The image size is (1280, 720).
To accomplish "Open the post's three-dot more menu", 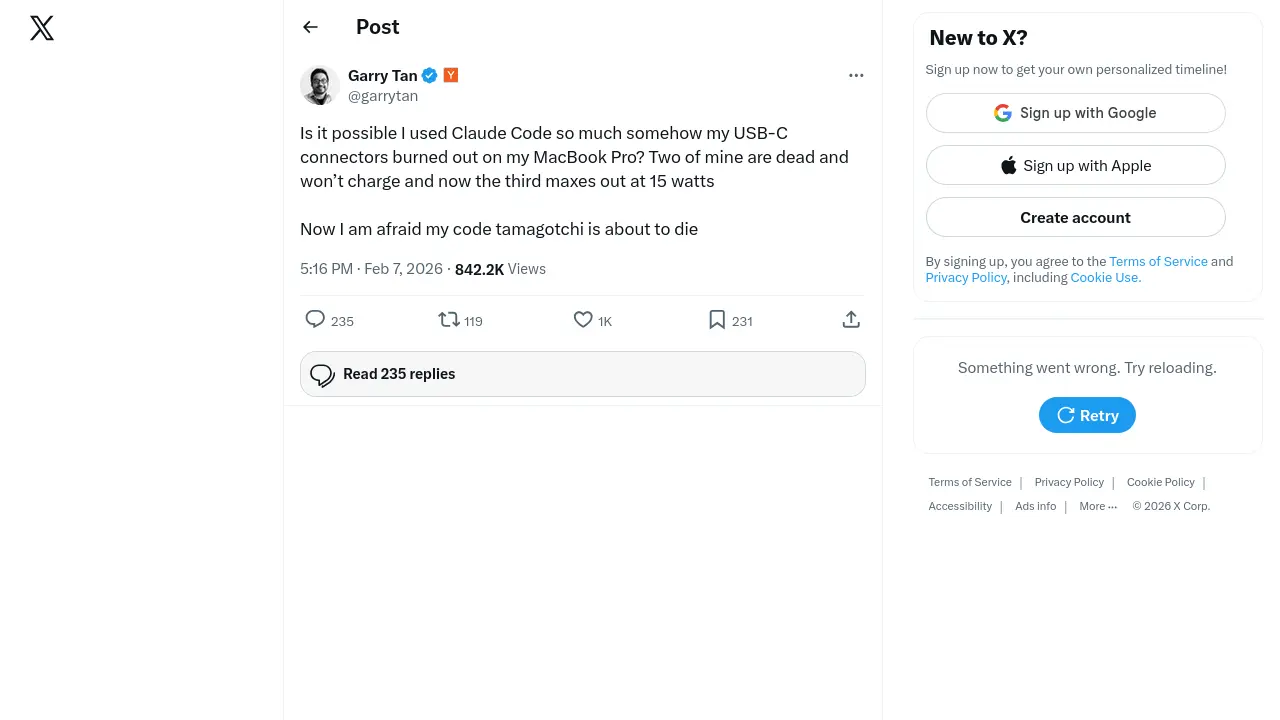I will [856, 75].
